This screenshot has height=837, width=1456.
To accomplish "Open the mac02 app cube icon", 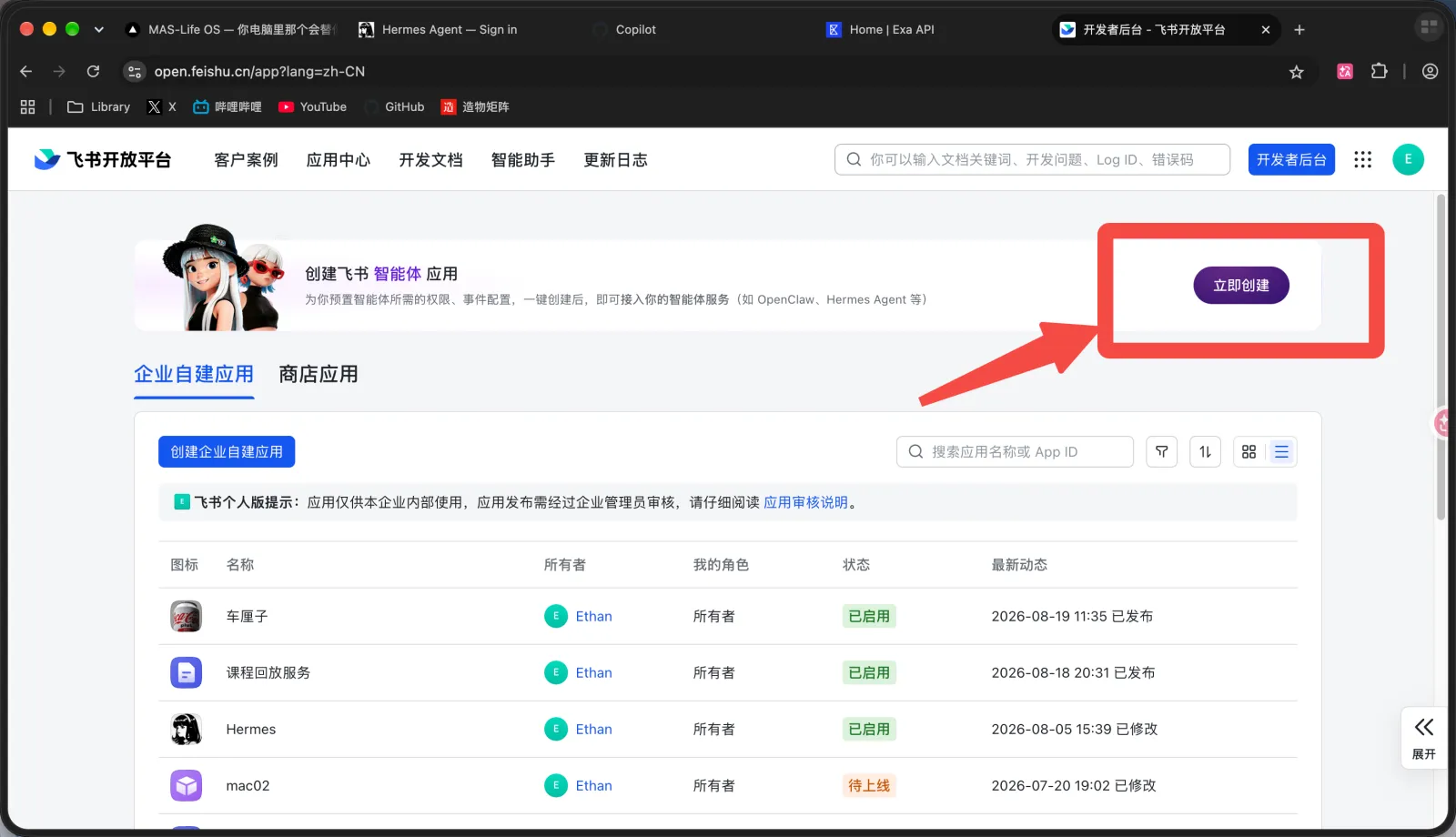I will coord(186,785).
